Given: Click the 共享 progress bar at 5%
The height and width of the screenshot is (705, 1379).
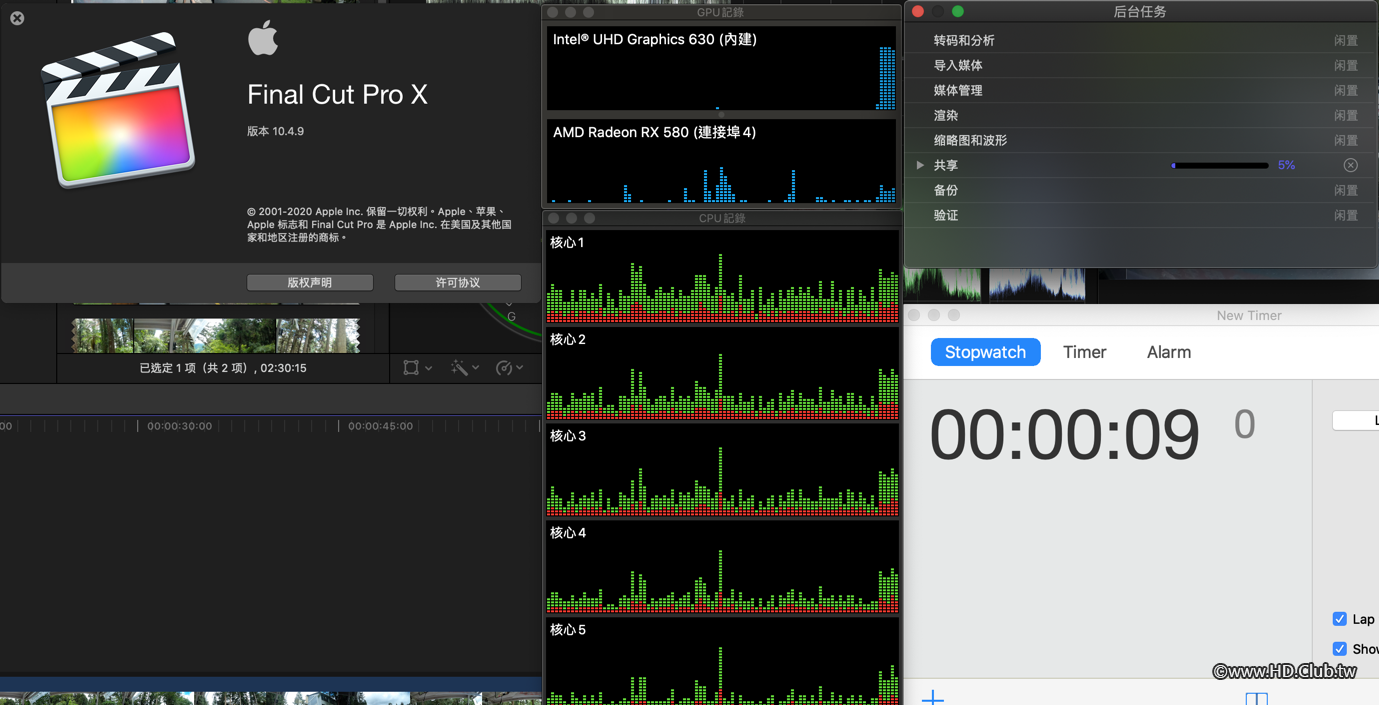Looking at the screenshot, I should tap(1220, 165).
